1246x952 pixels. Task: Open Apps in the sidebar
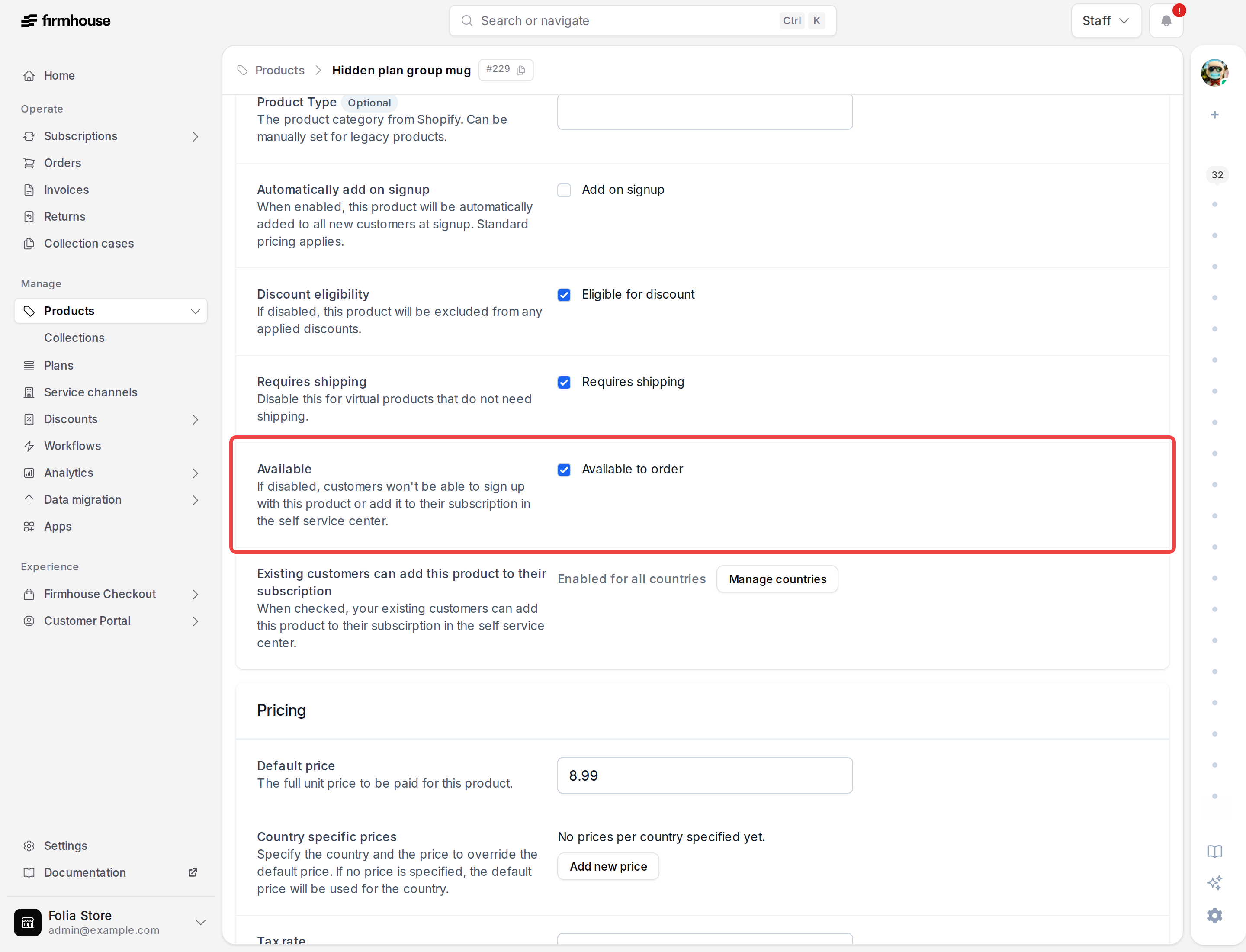(110, 527)
